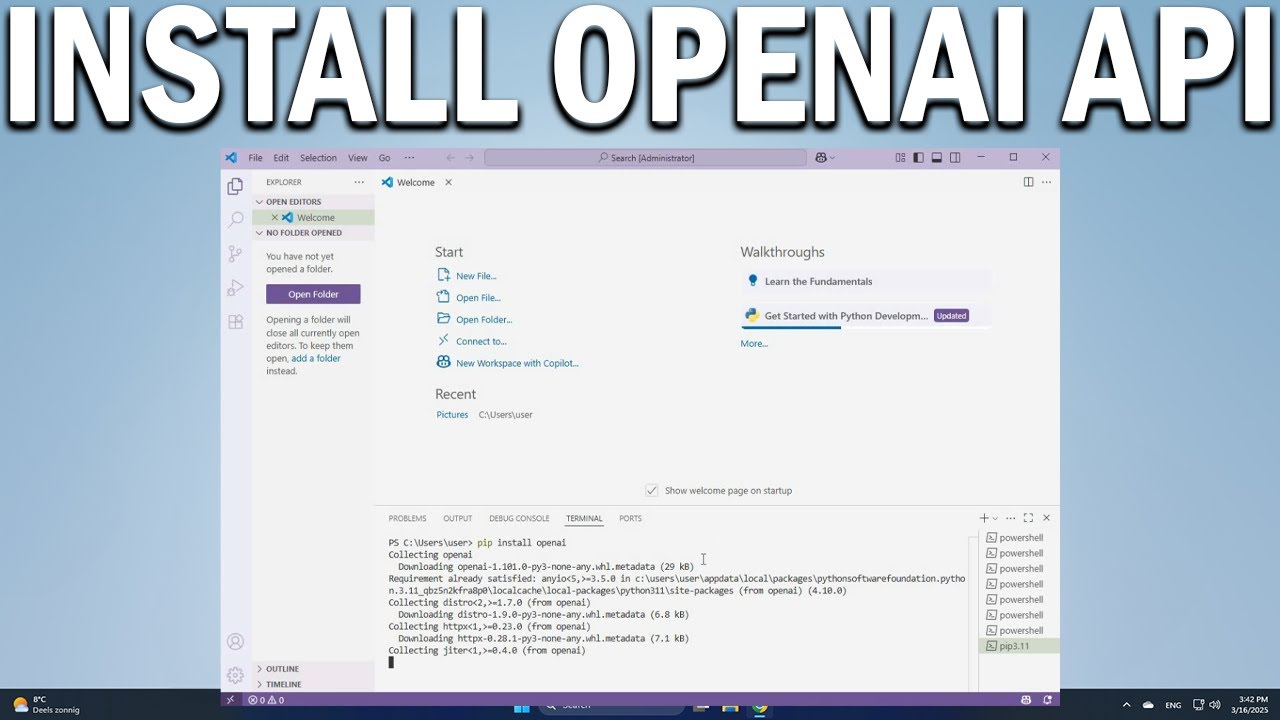Open the Explorer view in activity bar

pyautogui.click(x=235, y=186)
